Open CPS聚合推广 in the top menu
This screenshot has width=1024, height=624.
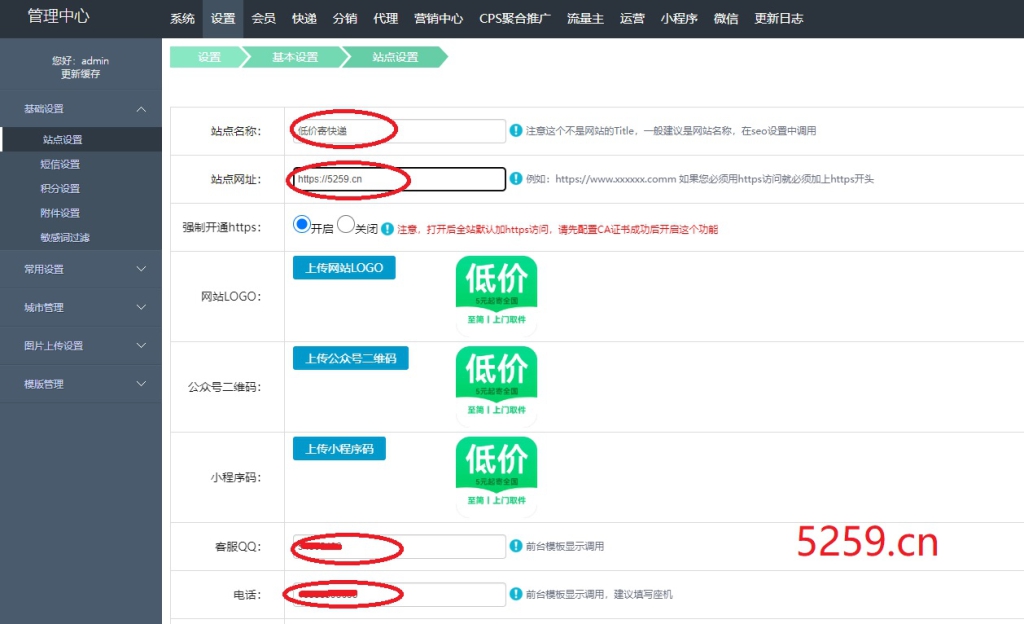[x=515, y=18]
